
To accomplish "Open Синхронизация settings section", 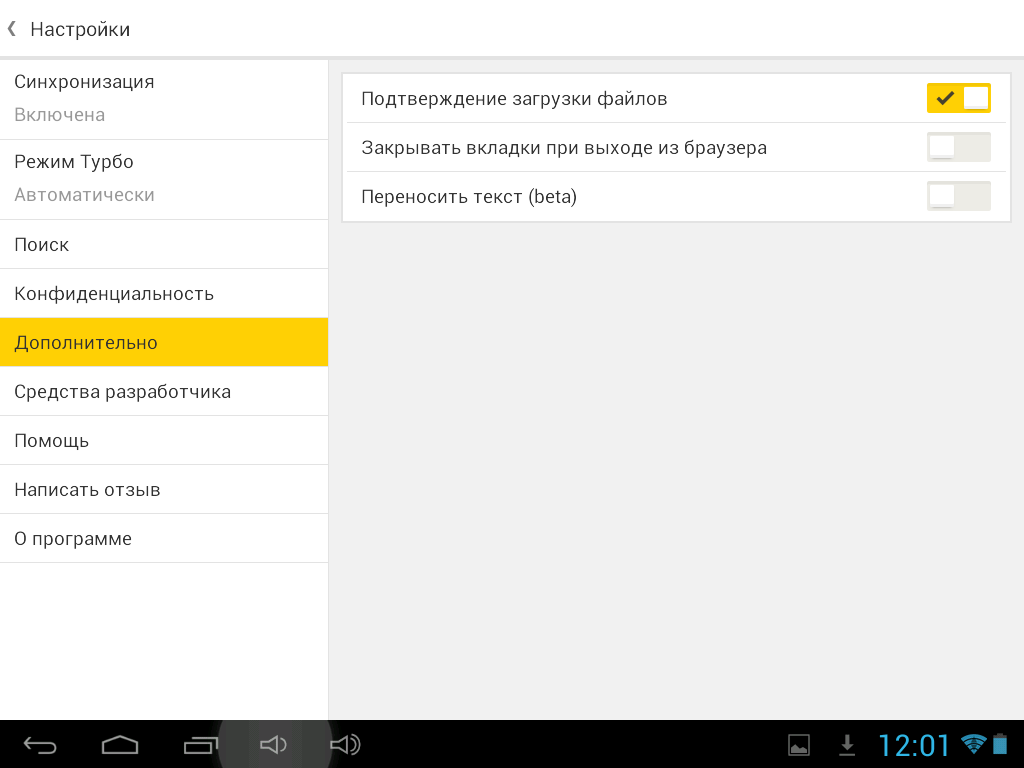I will (164, 99).
